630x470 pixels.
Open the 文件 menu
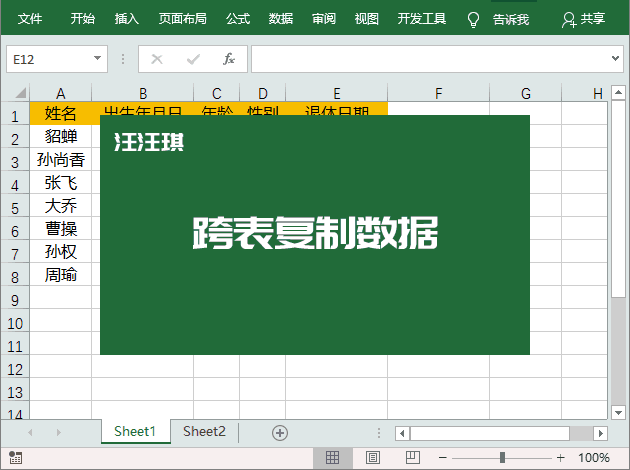(30, 18)
